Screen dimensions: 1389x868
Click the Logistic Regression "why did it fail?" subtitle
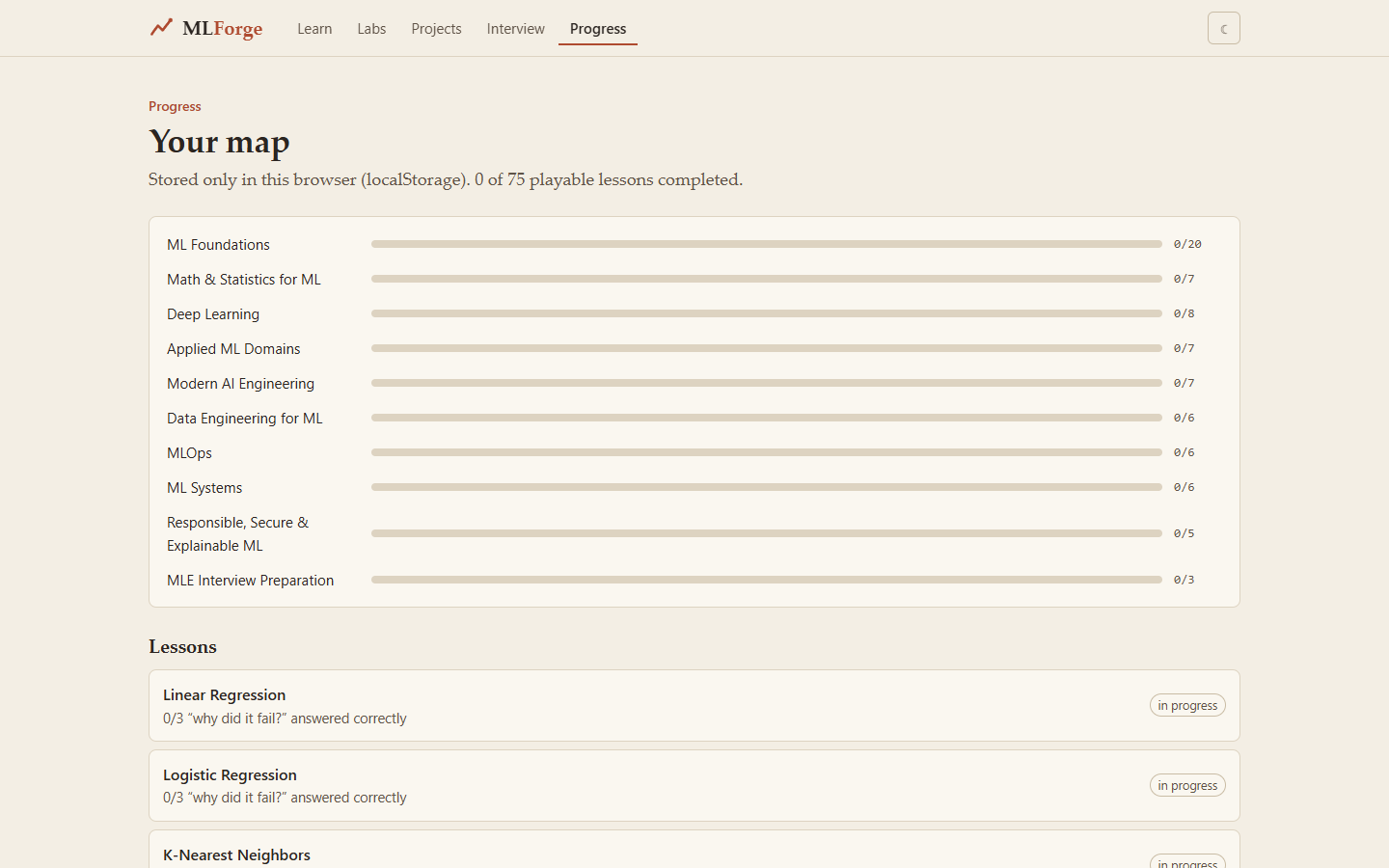(x=285, y=798)
